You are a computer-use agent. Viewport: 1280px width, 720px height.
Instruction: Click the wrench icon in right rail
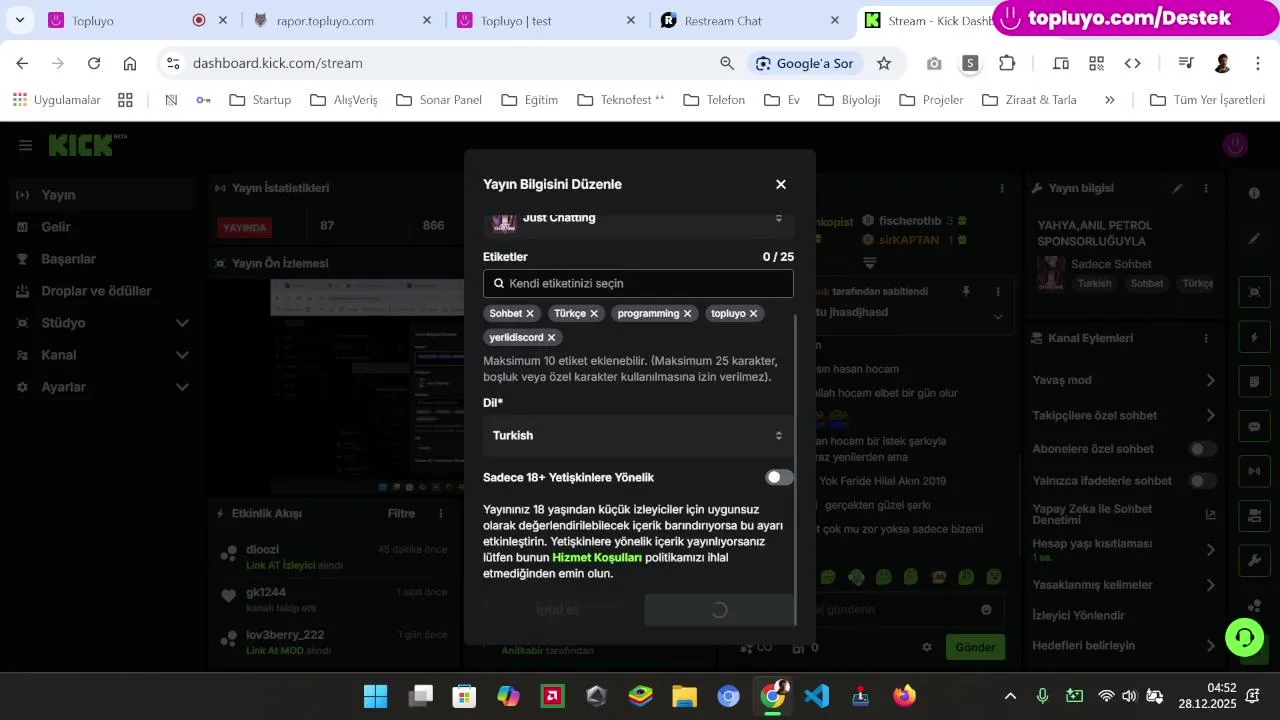(1255, 561)
